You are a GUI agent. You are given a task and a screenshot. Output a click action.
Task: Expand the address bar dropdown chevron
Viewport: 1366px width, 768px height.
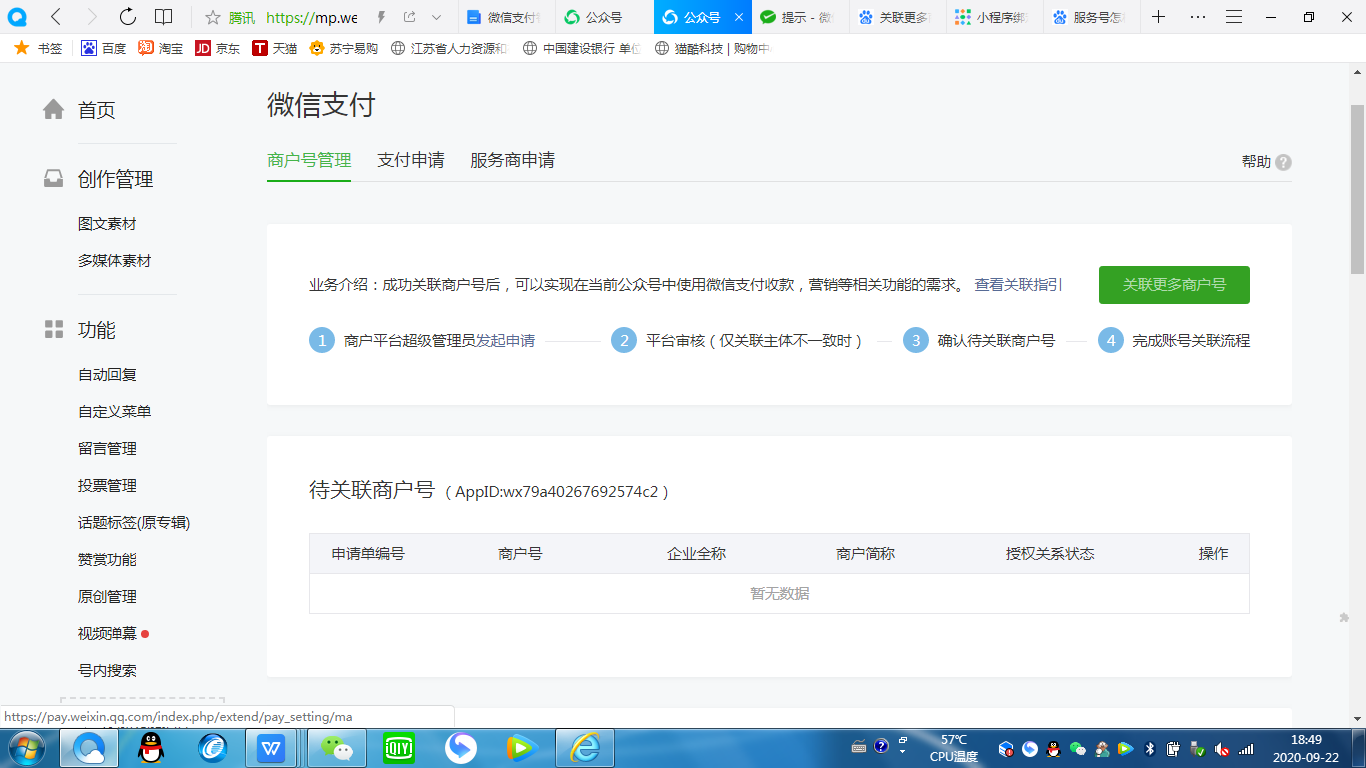pyautogui.click(x=436, y=17)
